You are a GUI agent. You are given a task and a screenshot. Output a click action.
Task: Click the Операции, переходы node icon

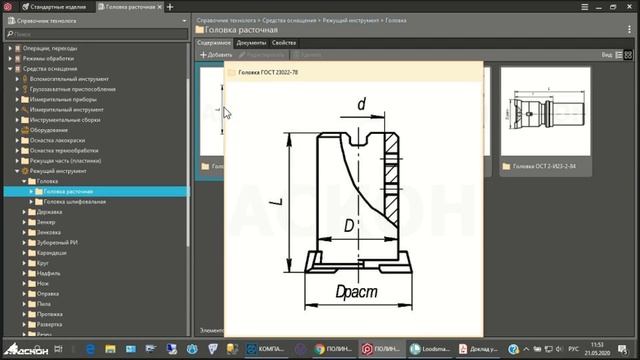18,48
